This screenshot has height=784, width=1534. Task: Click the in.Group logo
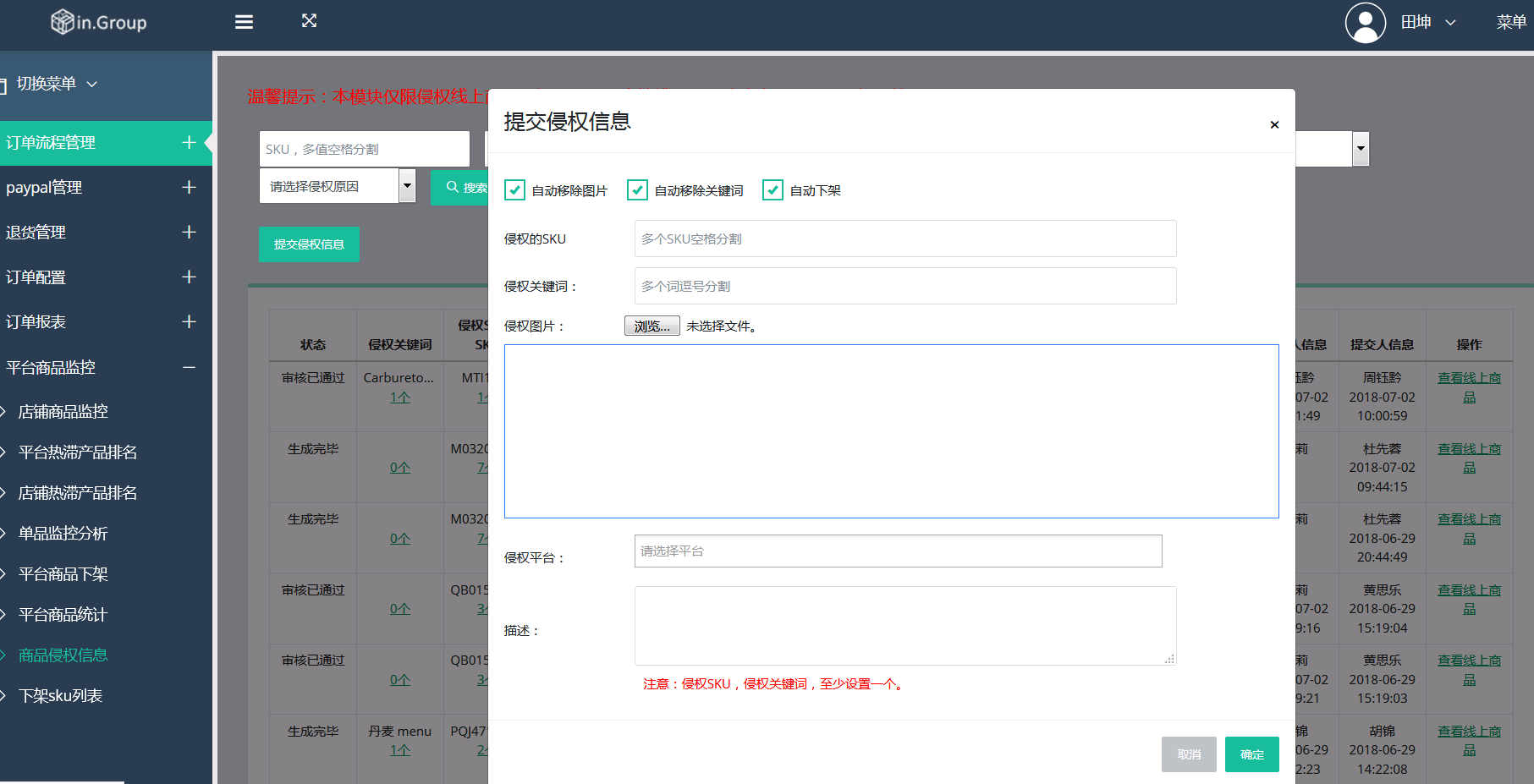click(x=98, y=22)
